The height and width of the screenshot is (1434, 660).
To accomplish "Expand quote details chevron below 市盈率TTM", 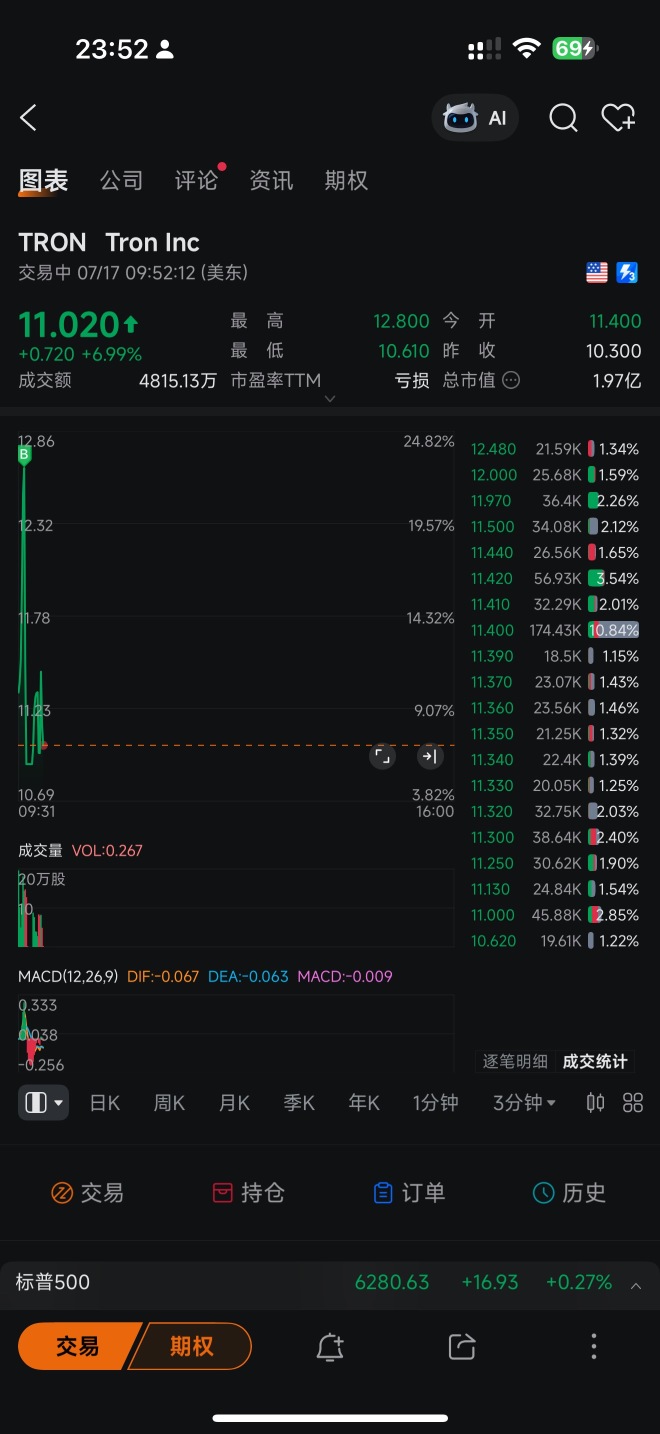I will [x=330, y=399].
